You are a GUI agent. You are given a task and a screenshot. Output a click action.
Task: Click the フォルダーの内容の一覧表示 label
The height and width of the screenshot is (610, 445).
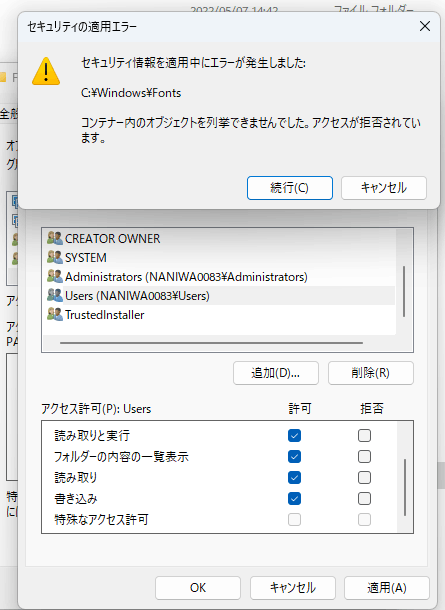121,456
